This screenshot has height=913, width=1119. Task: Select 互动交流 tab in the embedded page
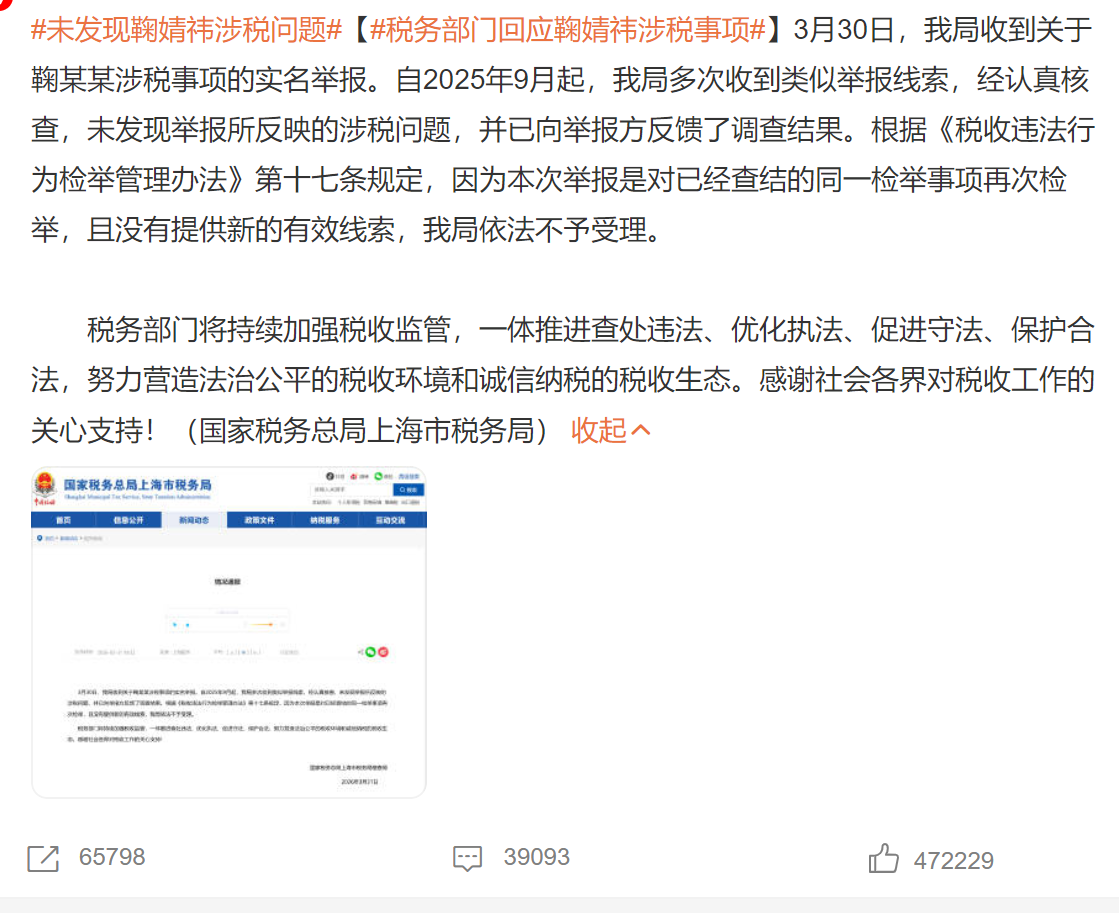click(x=391, y=520)
